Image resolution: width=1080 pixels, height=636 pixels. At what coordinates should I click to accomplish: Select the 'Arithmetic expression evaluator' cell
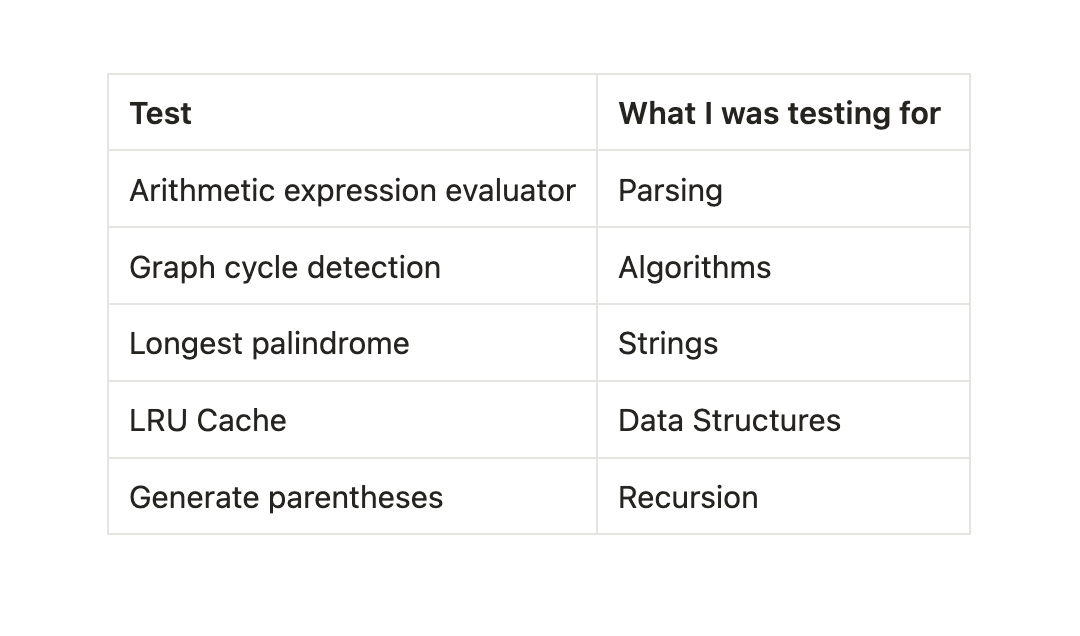[352, 190]
